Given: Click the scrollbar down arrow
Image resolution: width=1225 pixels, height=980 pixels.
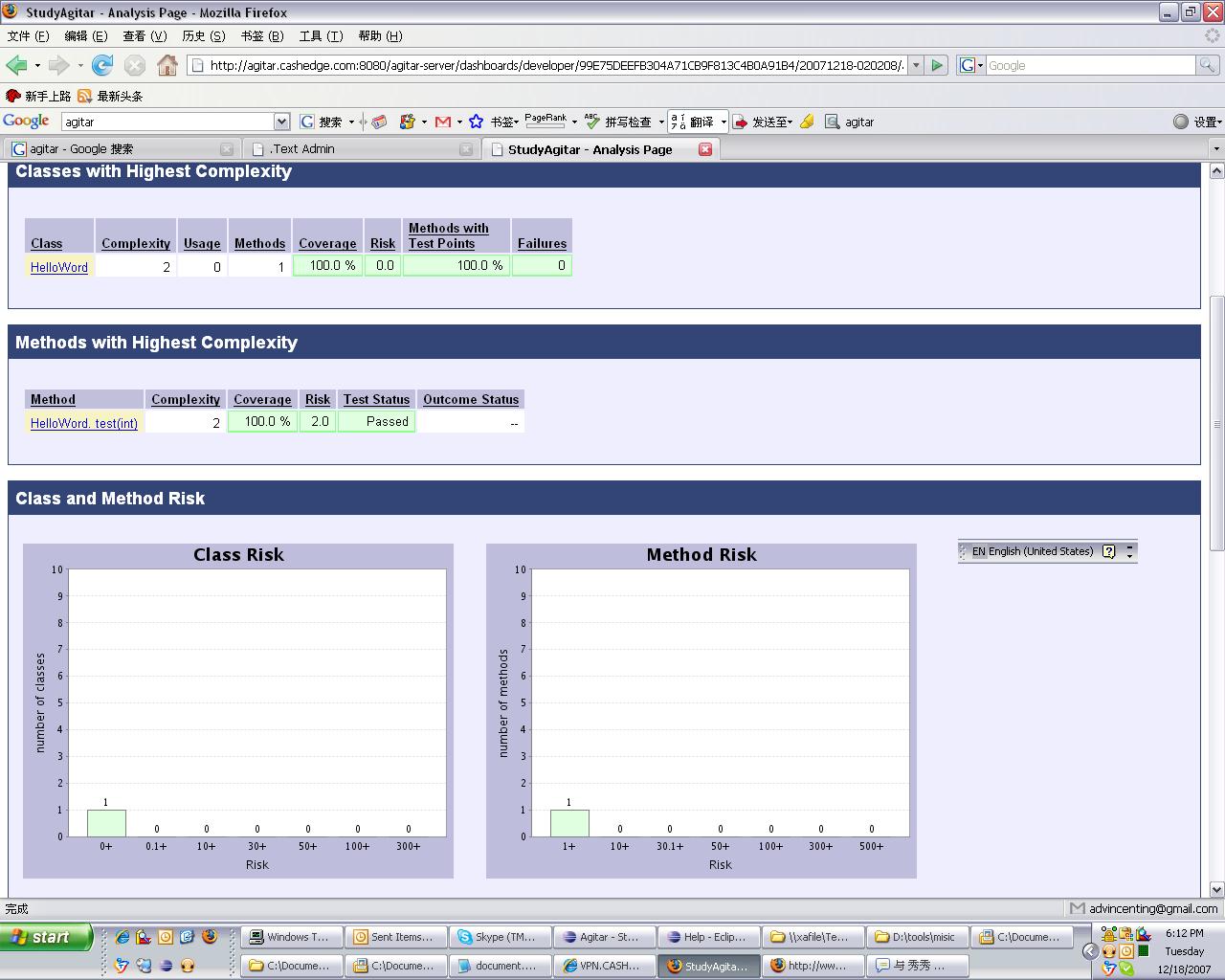Looking at the screenshot, I should point(1217,889).
